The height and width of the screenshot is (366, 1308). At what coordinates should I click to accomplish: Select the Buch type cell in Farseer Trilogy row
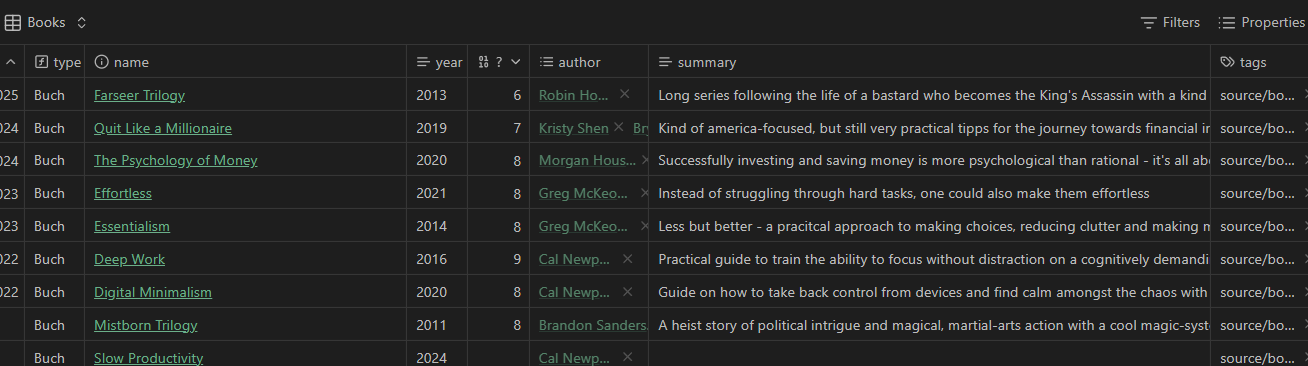55,95
